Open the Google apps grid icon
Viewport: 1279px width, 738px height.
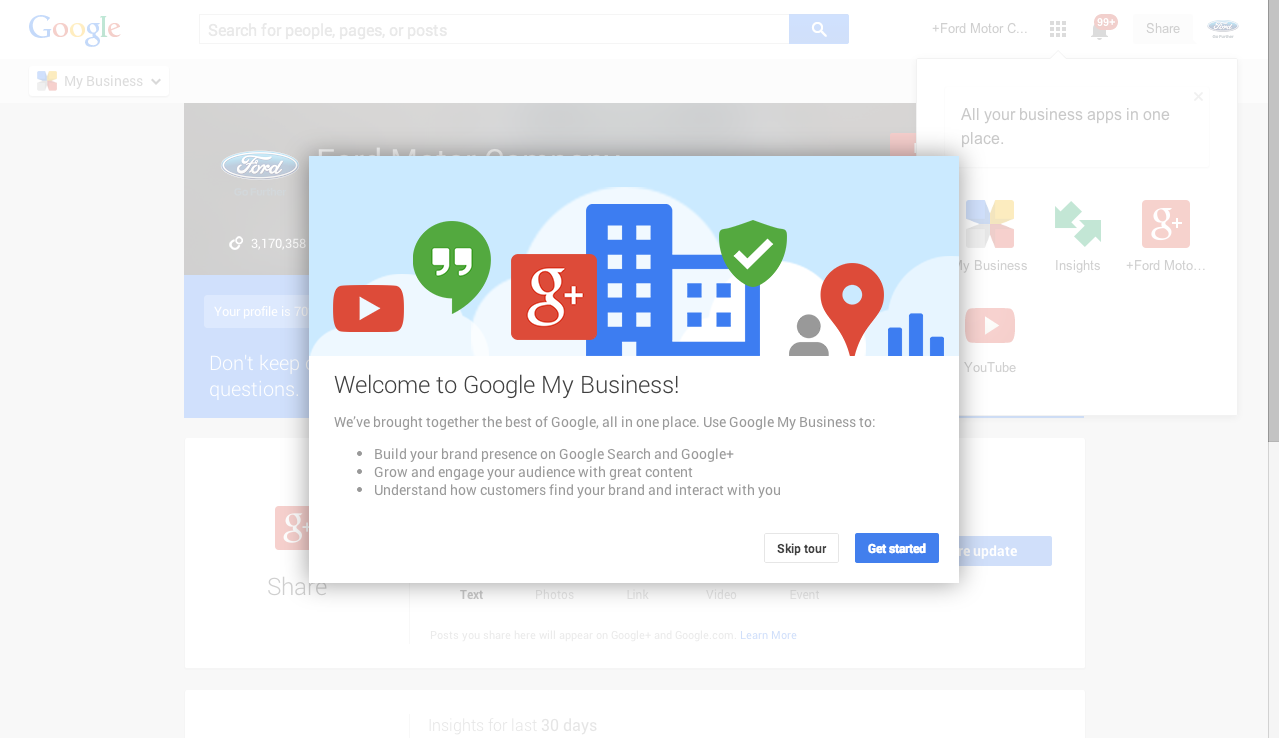1058,29
